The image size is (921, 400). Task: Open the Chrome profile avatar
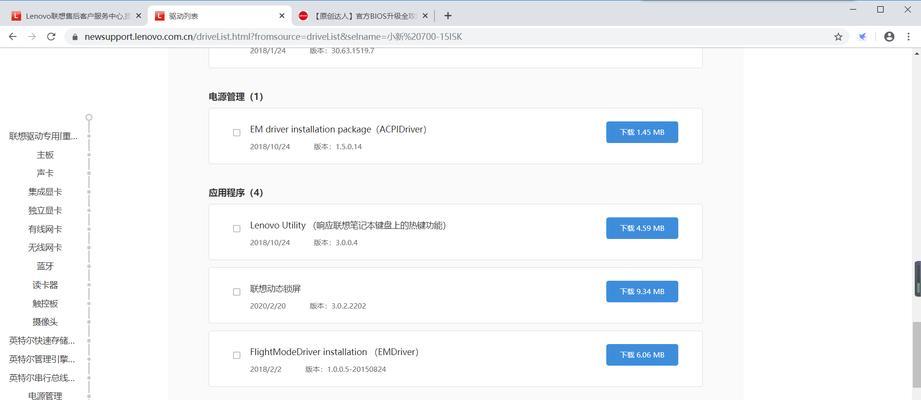889,36
